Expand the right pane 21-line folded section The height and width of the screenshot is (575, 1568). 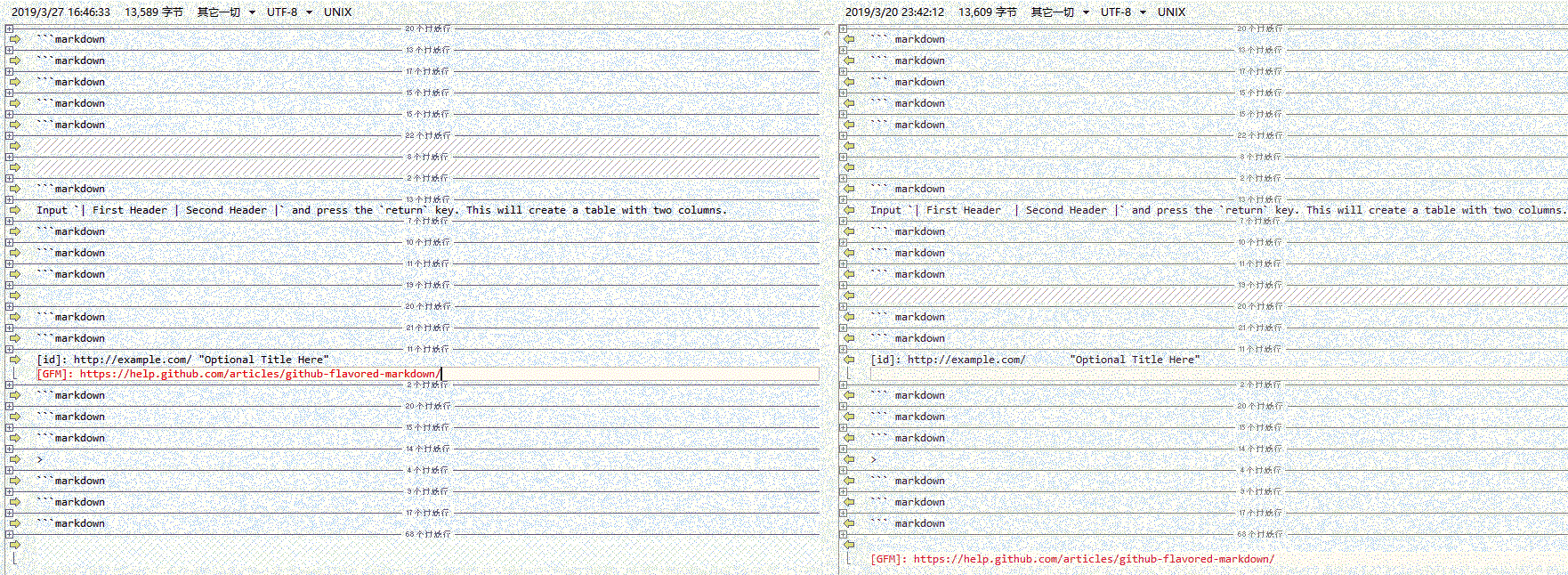[843, 328]
